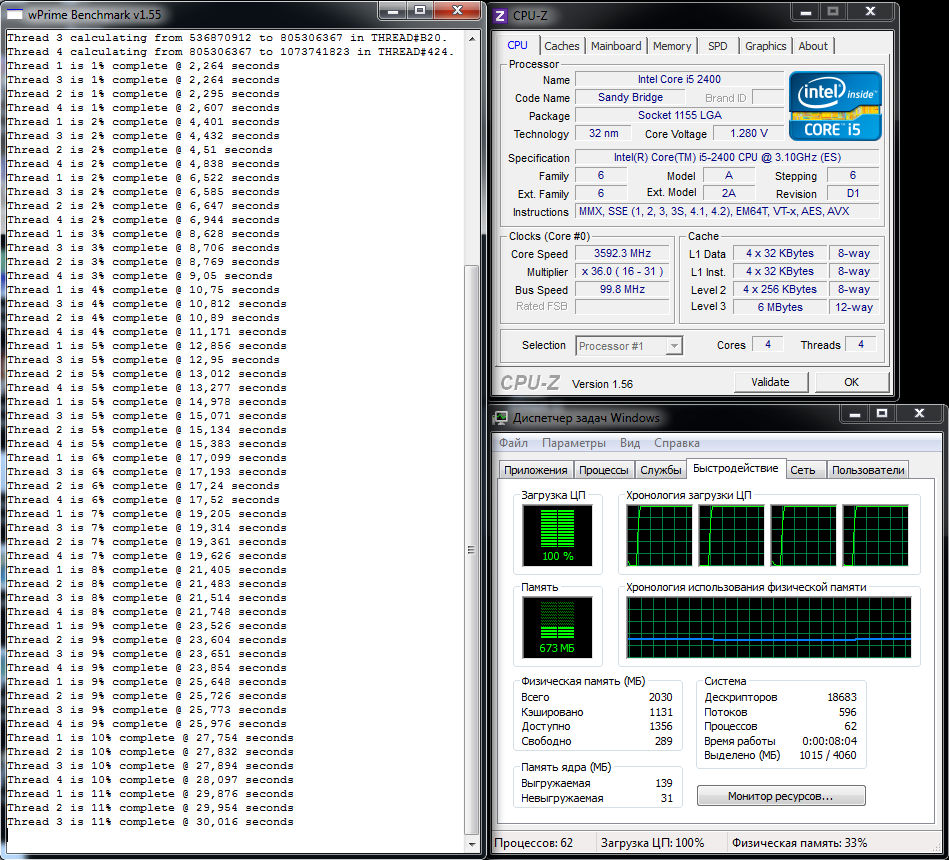949x860 pixels.
Task: Open the Processor #1 selection dropdown
Action: click(x=673, y=346)
